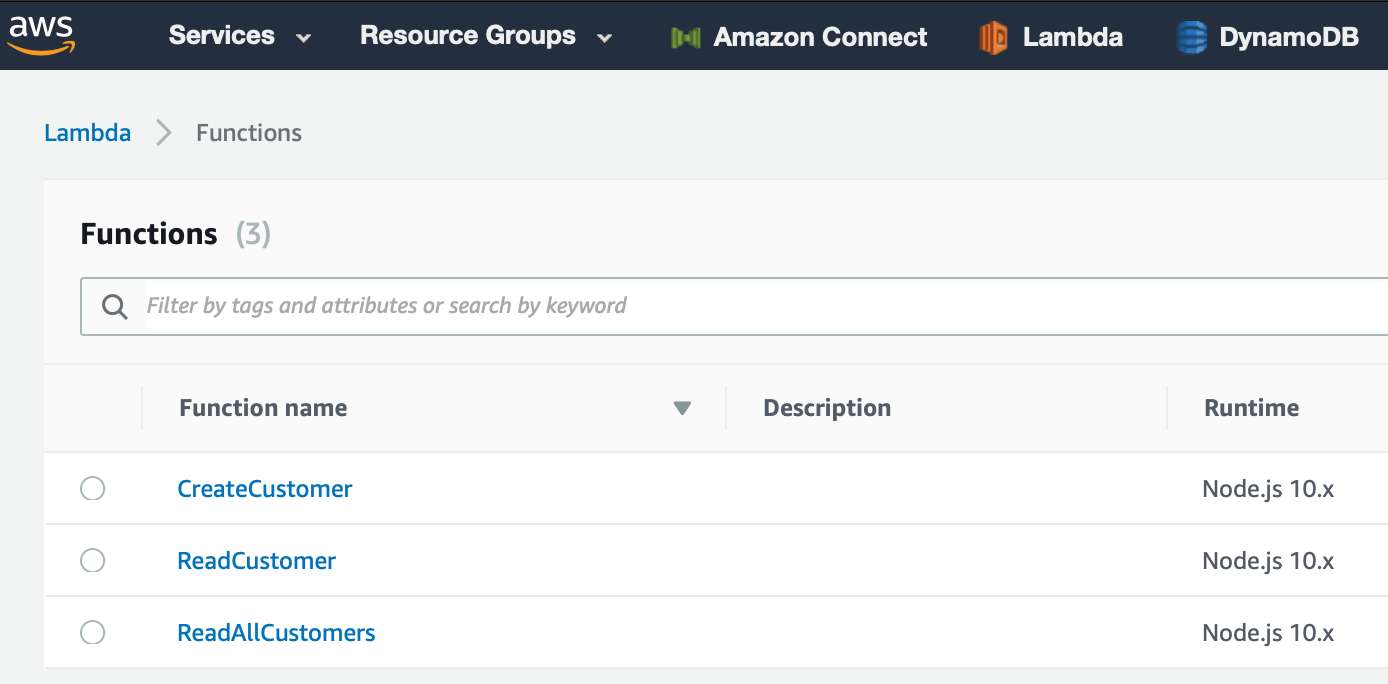Select the CreateCustomer radio button
1388x684 pixels.
(92, 488)
